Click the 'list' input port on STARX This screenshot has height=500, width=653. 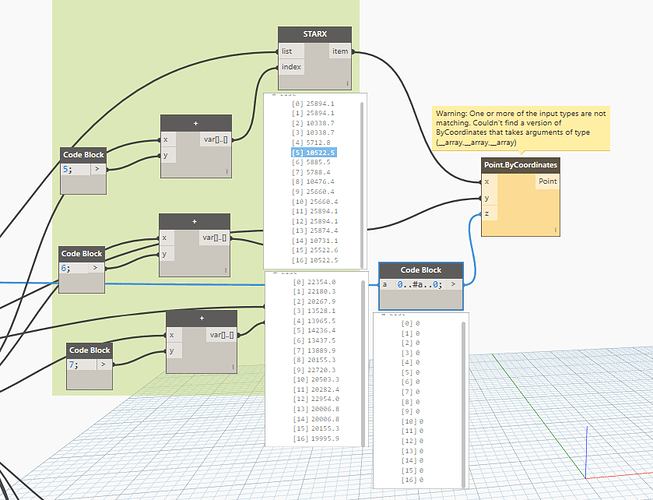click(288, 50)
